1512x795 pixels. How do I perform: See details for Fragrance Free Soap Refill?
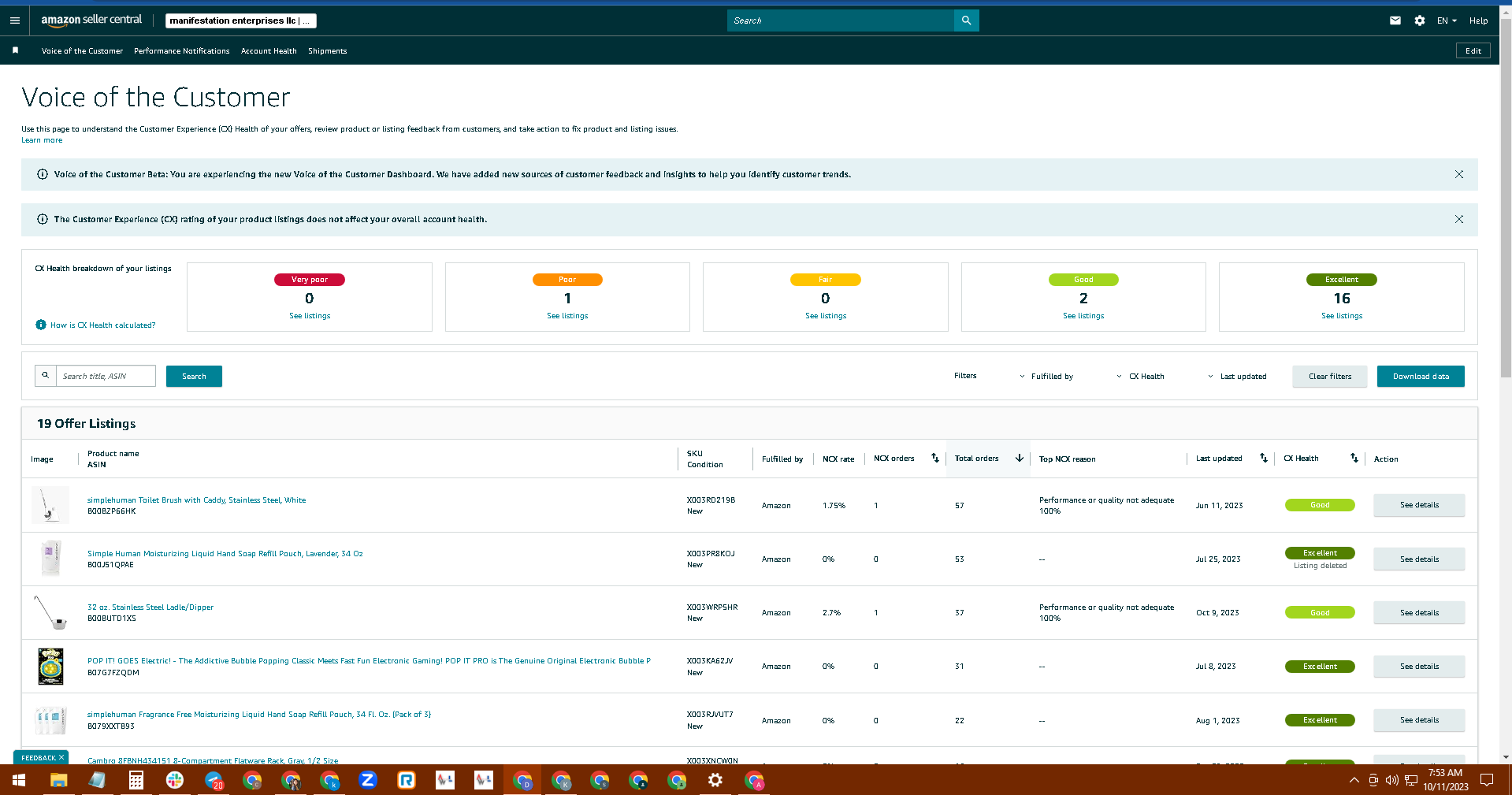coord(1419,720)
